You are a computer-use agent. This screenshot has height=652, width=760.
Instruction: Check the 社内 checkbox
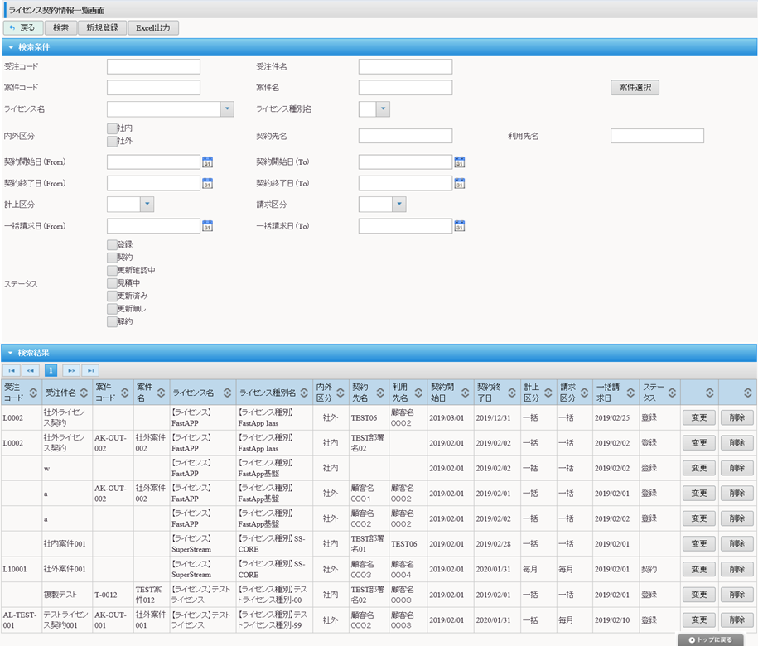pyautogui.click(x=112, y=128)
